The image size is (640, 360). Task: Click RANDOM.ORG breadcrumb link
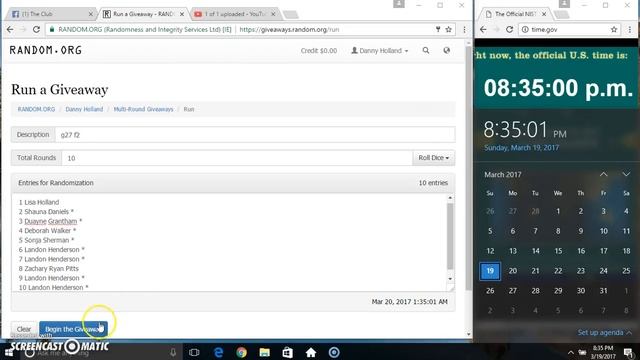36,109
